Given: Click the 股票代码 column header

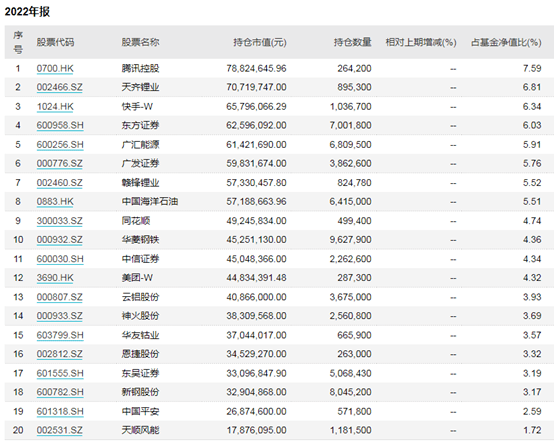Looking at the screenshot, I should (x=55, y=42).
